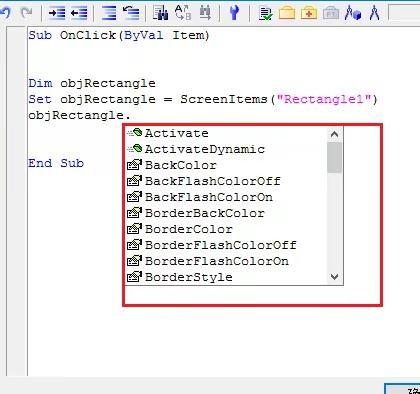Viewport: 420px width, 394px height.
Task: Select Activate method in autocomplete list
Action: coord(226,133)
